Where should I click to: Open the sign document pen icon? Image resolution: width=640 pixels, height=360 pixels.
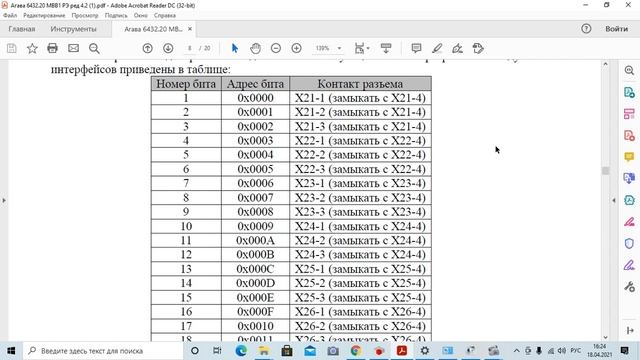[458, 48]
